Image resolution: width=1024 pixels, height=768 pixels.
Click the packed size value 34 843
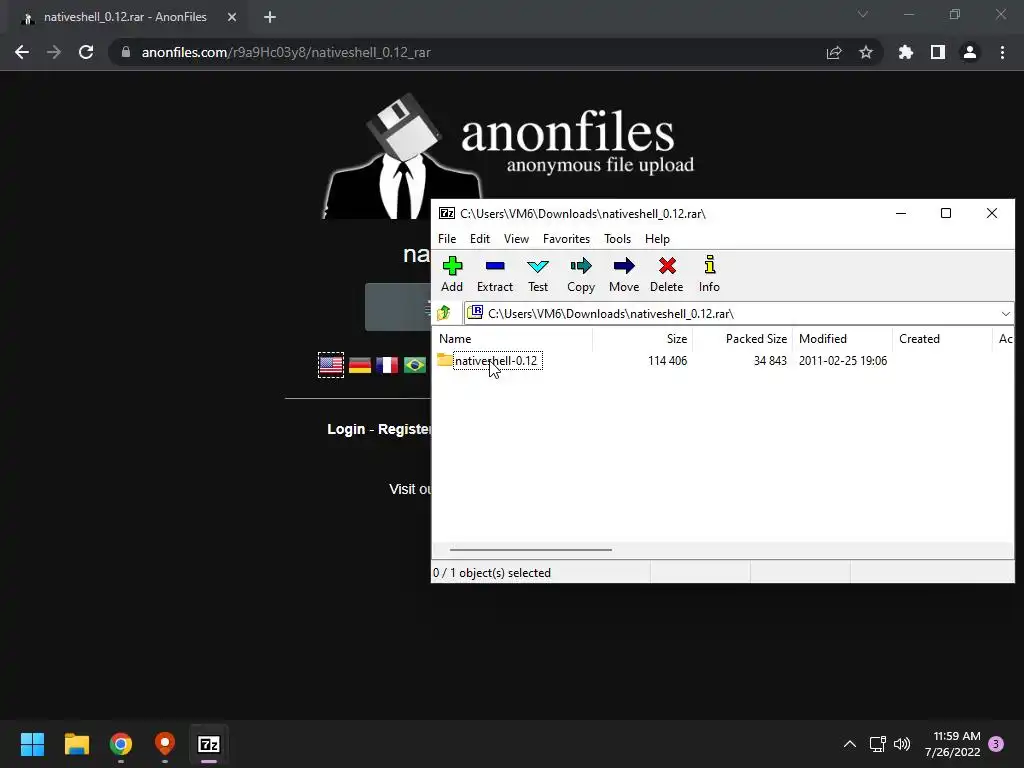click(x=770, y=360)
